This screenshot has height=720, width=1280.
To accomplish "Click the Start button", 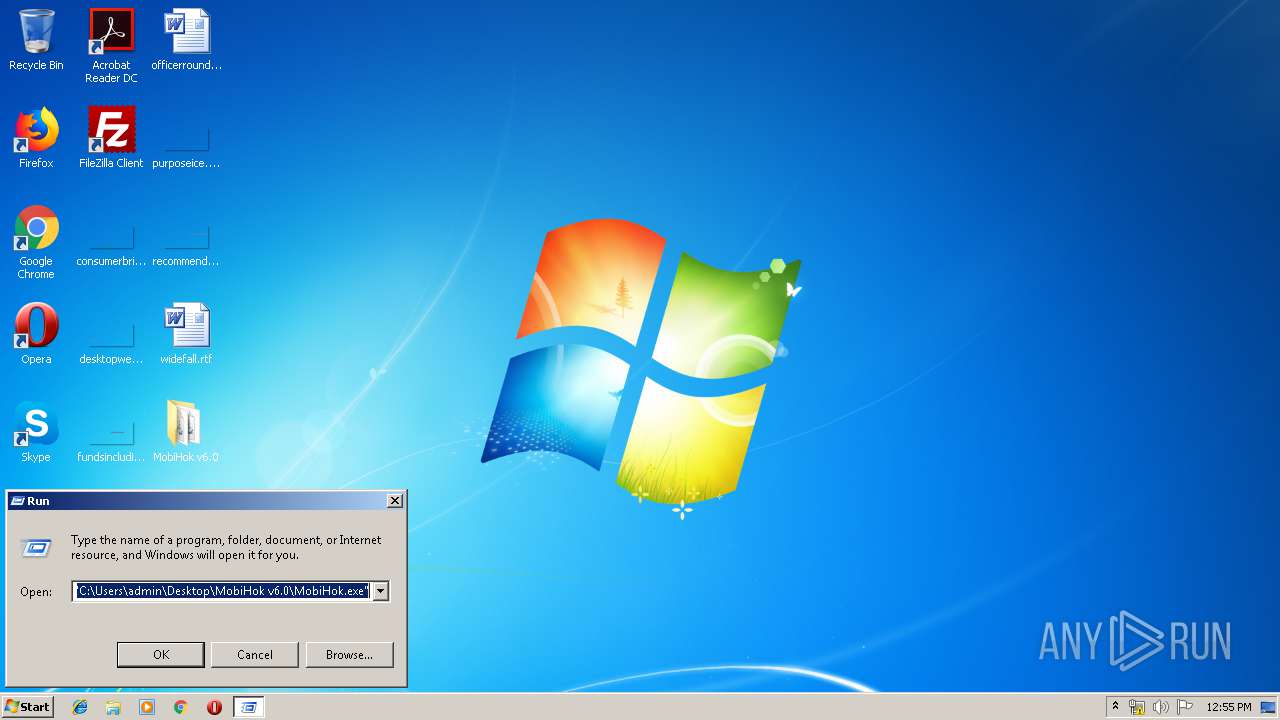I will click(x=27, y=707).
